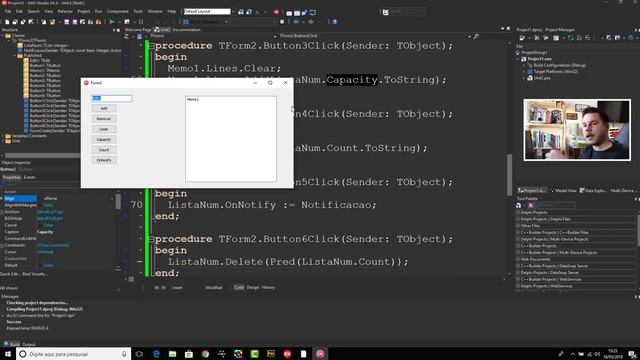640x360 pixels.
Task: Focus the Edit1 text field in Form2
Action: [112, 98]
